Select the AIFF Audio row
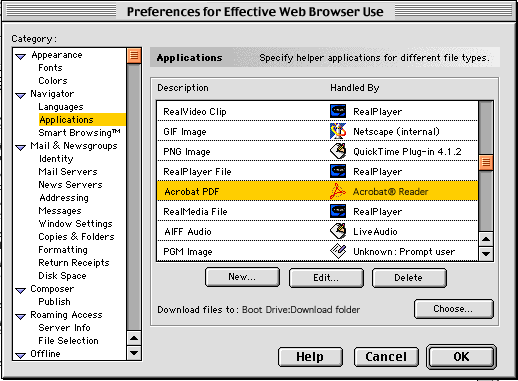 [317, 231]
